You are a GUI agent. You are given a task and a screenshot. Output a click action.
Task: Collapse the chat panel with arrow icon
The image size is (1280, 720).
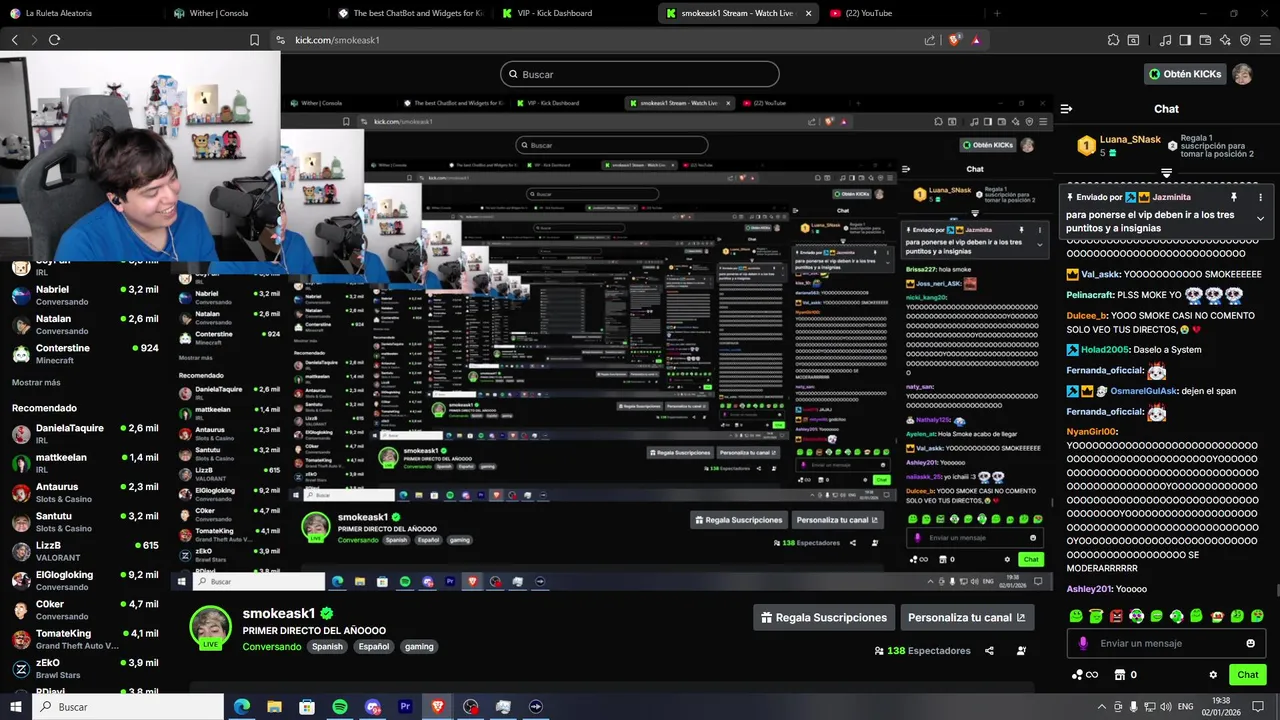tap(1066, 109)
